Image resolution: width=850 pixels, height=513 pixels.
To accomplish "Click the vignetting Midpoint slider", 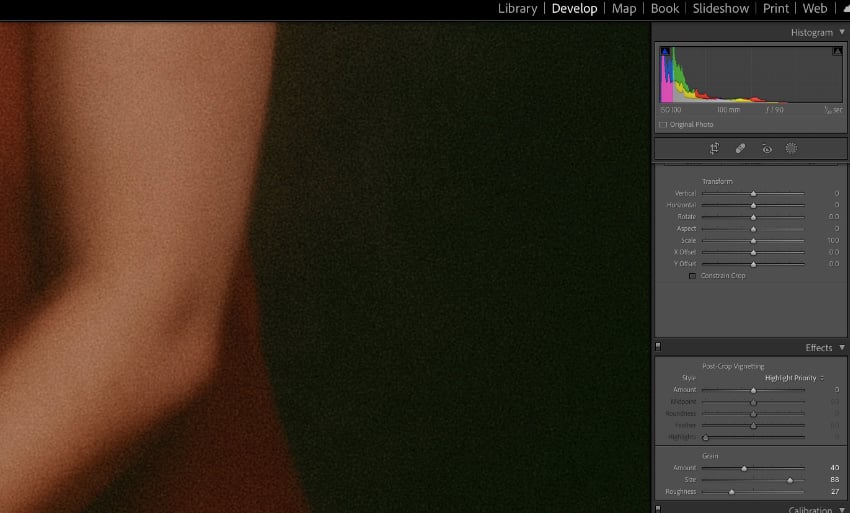I will pos(753,402).
